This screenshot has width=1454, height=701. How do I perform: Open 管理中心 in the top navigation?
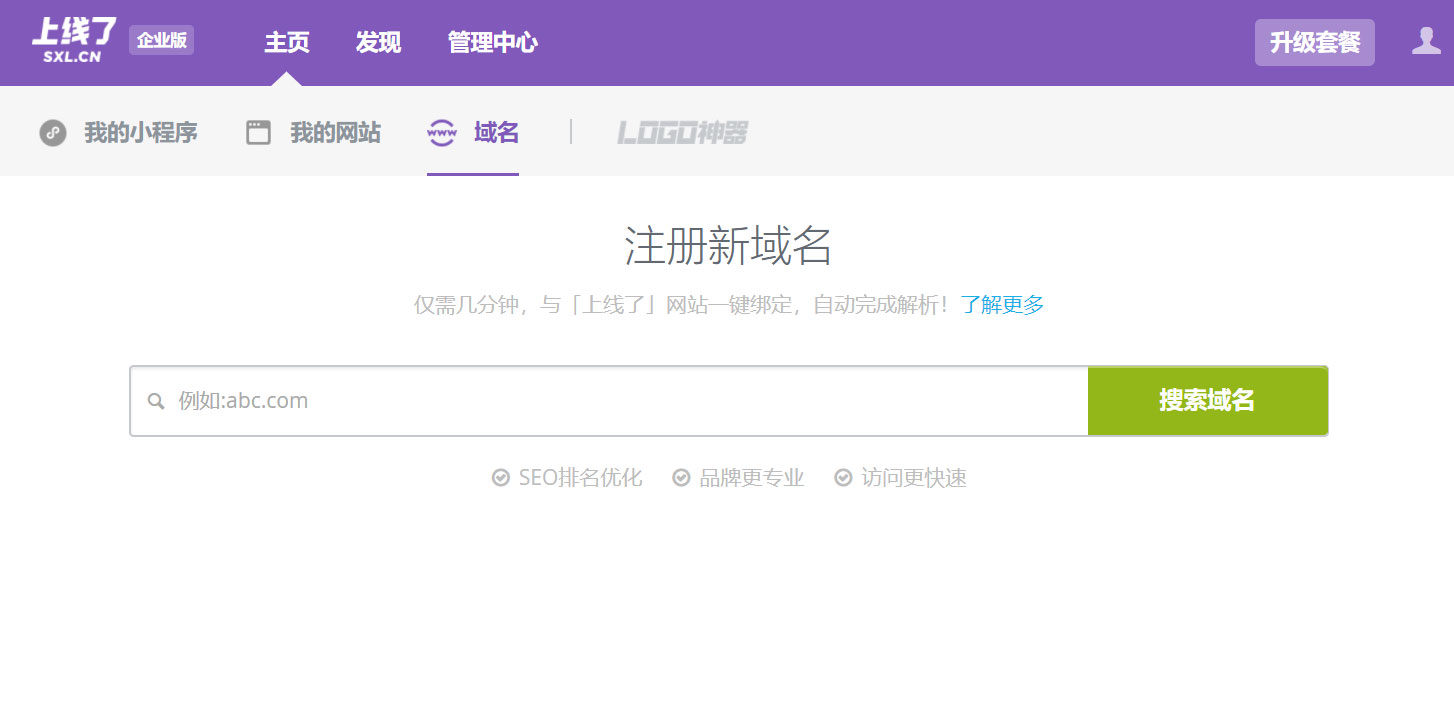[492, 43]
